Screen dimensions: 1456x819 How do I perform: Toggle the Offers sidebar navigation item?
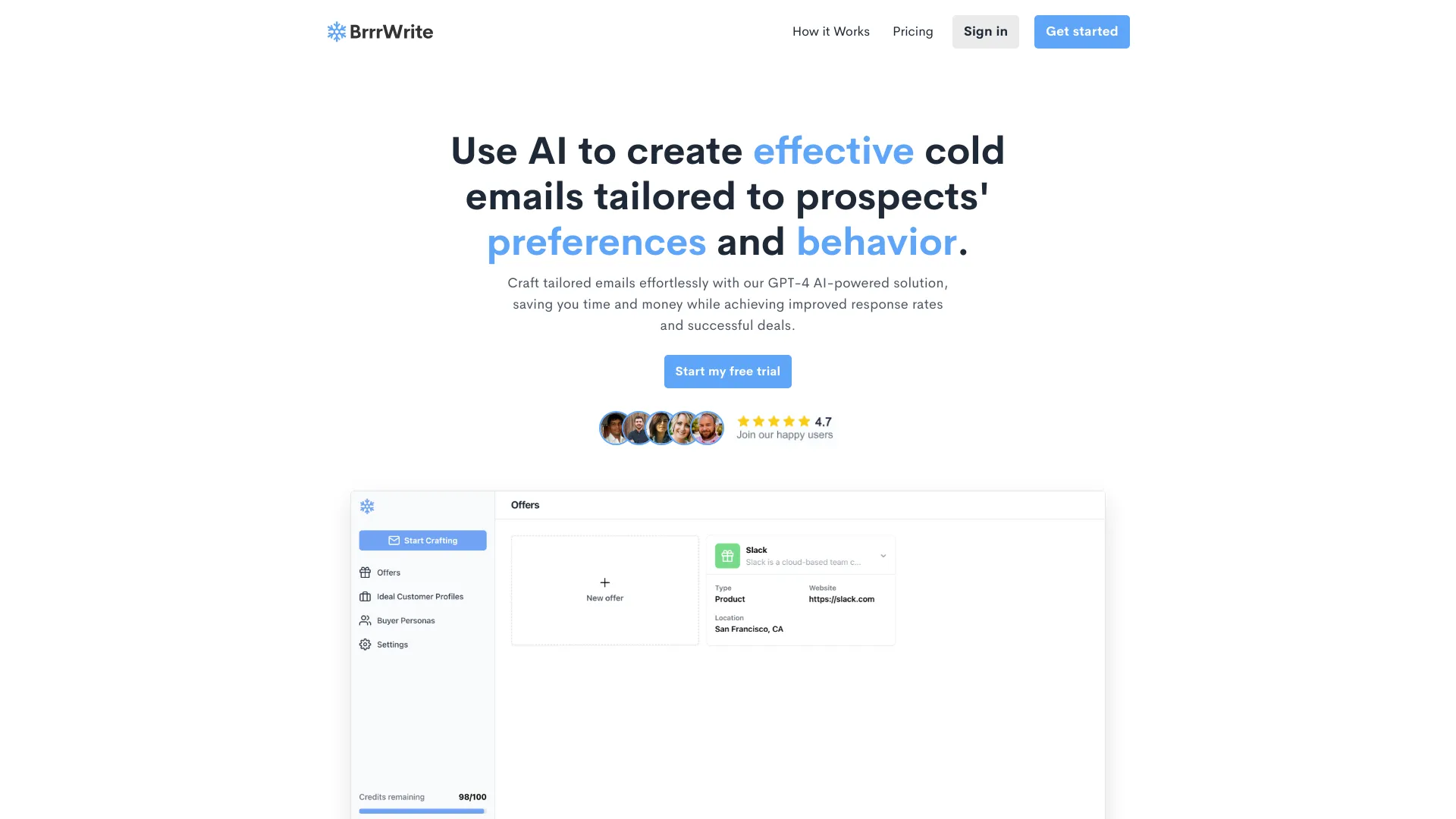click(x=388, y=572)
